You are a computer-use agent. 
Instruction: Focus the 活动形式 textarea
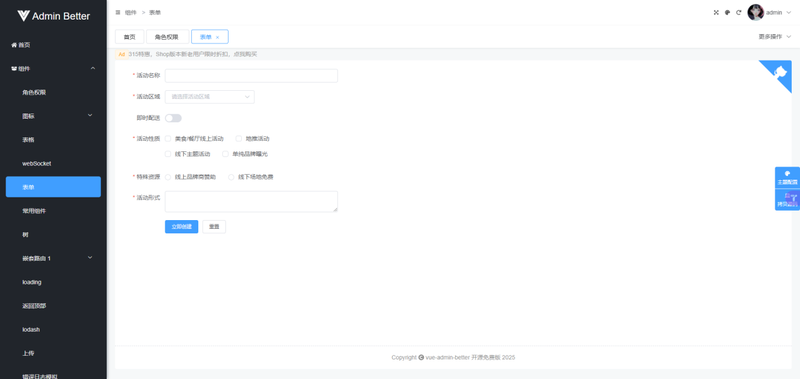[x=251, y=201]
